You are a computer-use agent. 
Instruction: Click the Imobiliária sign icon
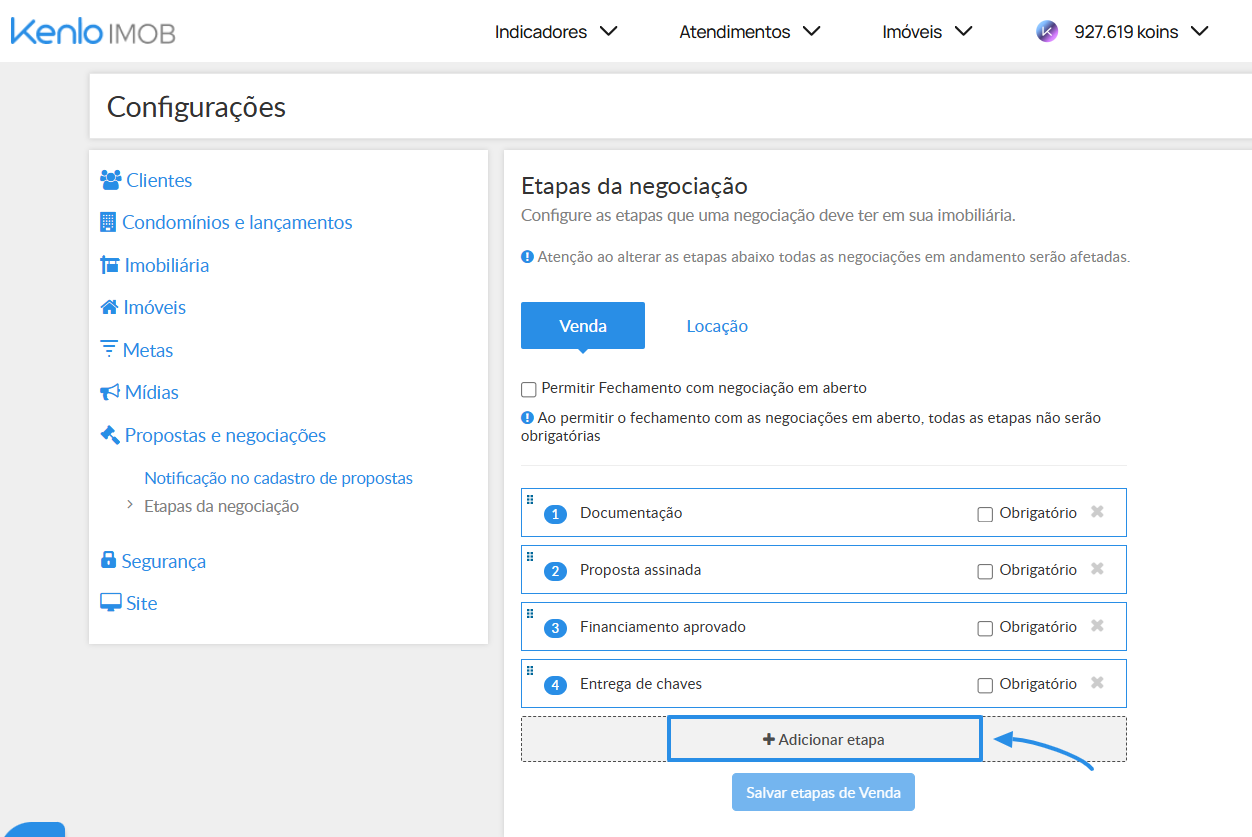110,265
